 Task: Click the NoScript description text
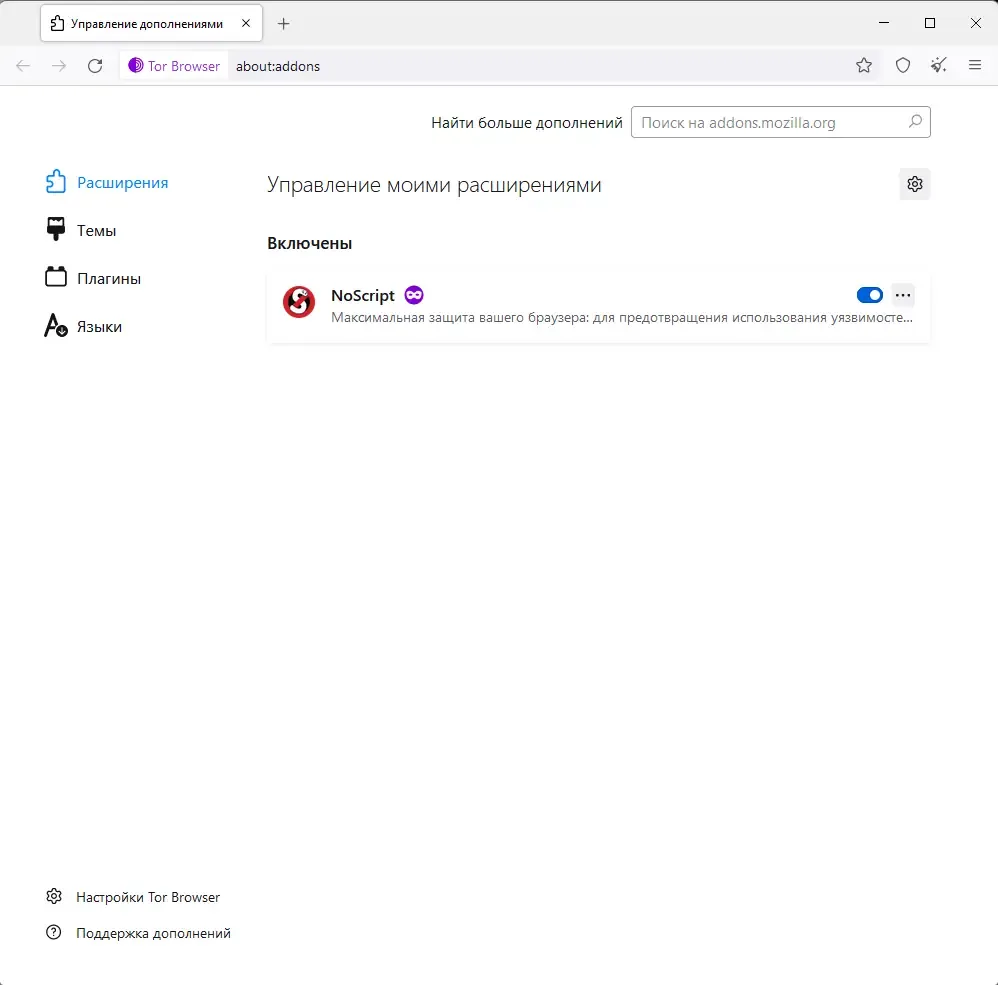point(622,318)
